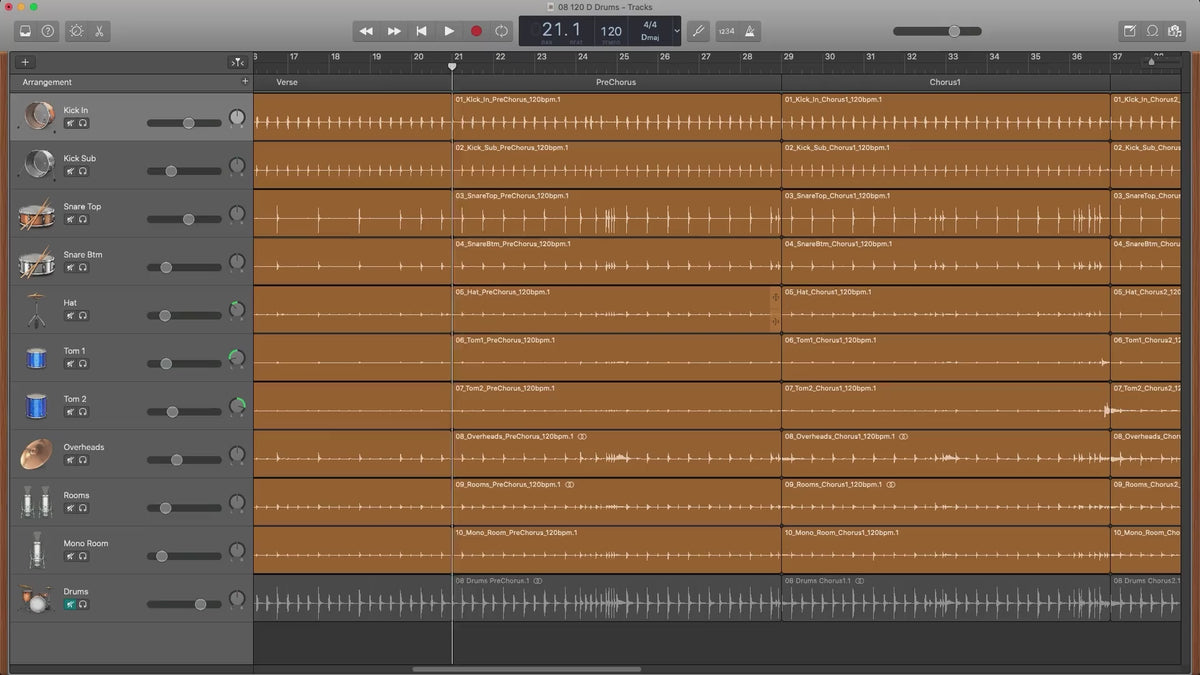Open the Library panel

tap(25, 31)
